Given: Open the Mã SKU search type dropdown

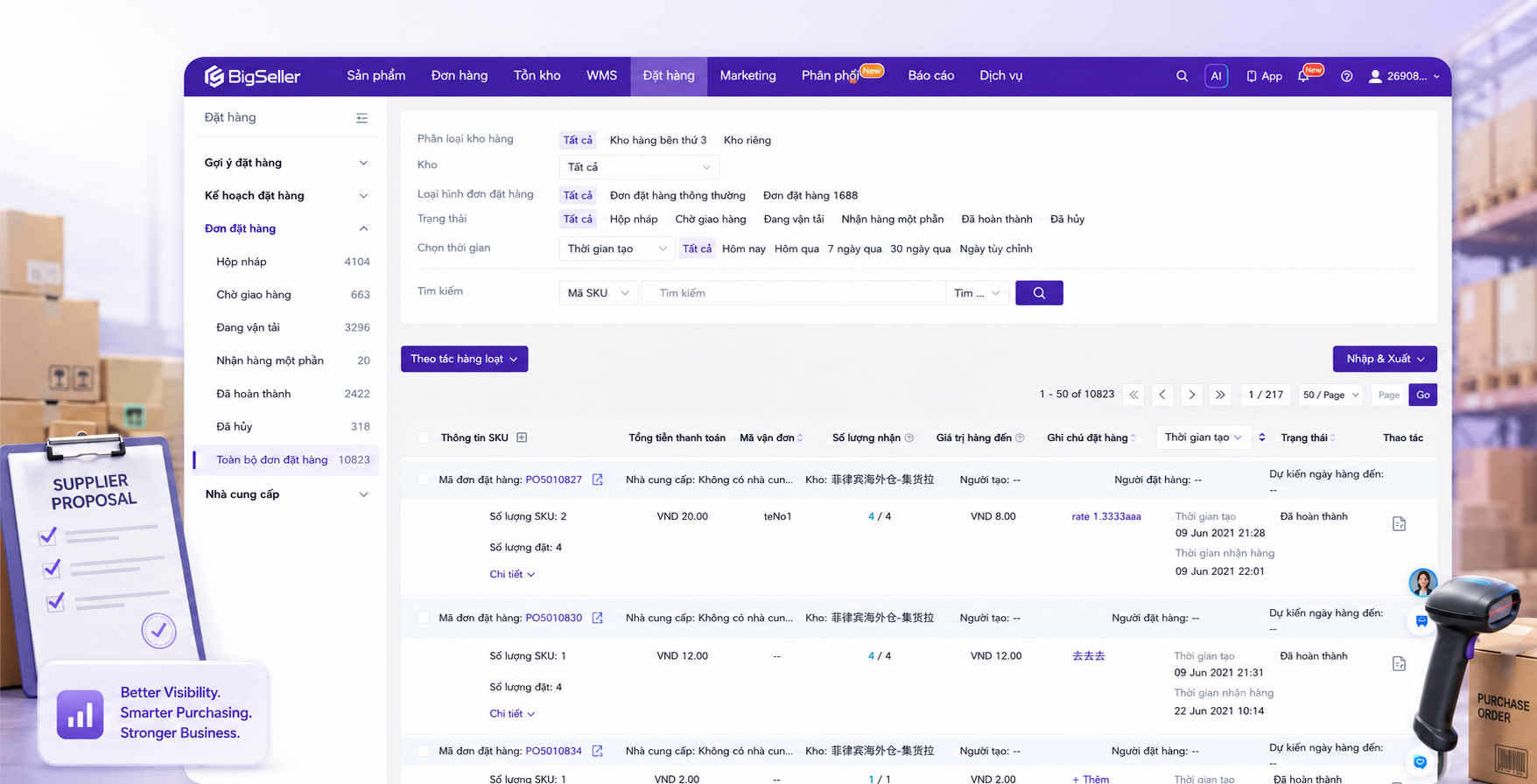Looking at the screenshot, I should tap(599, 293).
